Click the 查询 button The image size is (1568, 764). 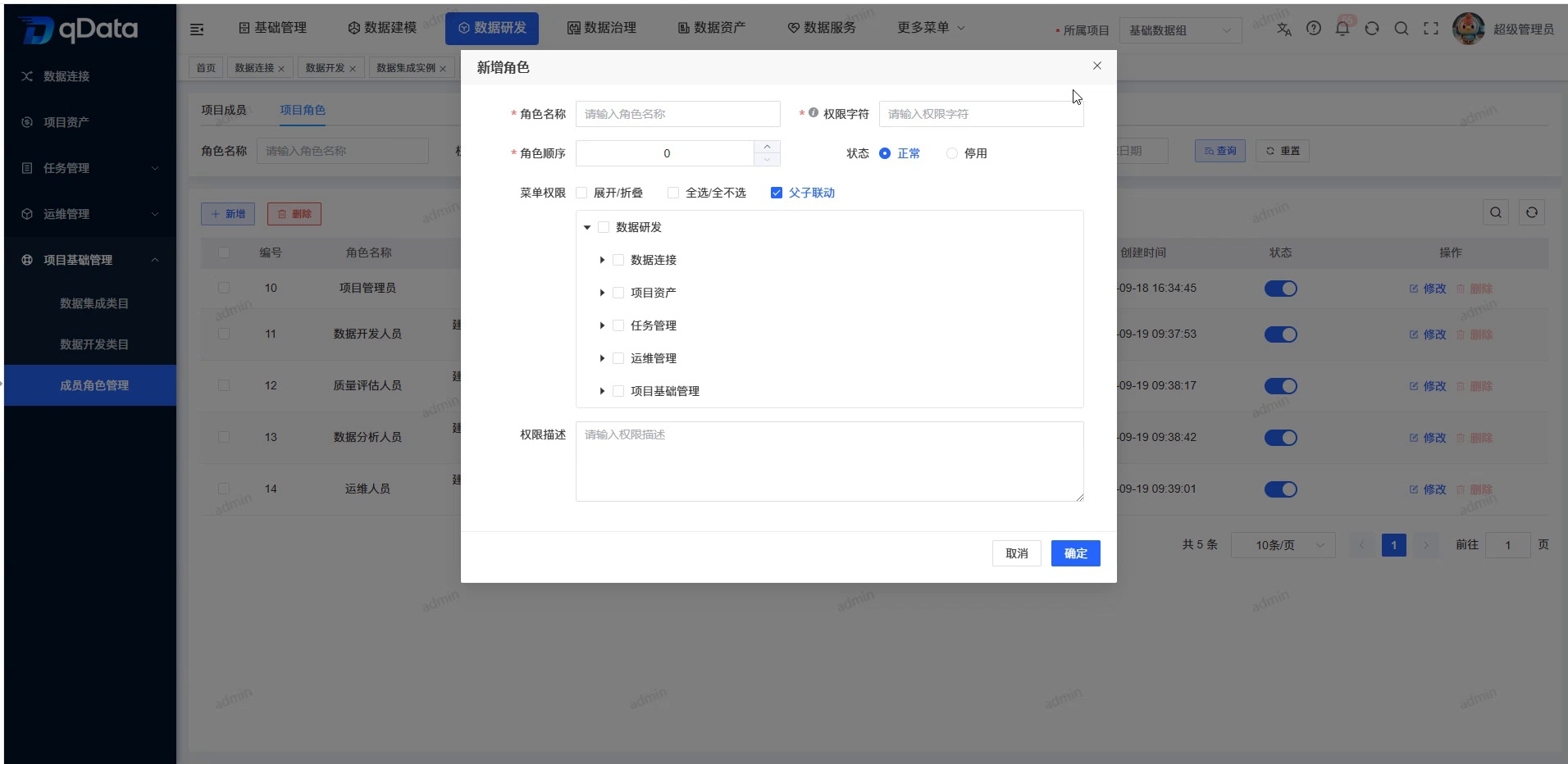[x=1219, y=151]
